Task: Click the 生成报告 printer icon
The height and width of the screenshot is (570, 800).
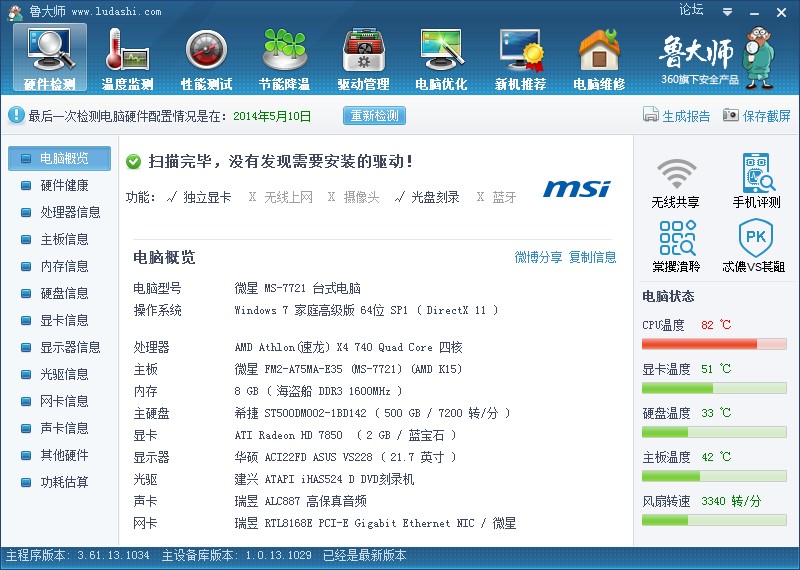Action: click(x=651, y=114)
